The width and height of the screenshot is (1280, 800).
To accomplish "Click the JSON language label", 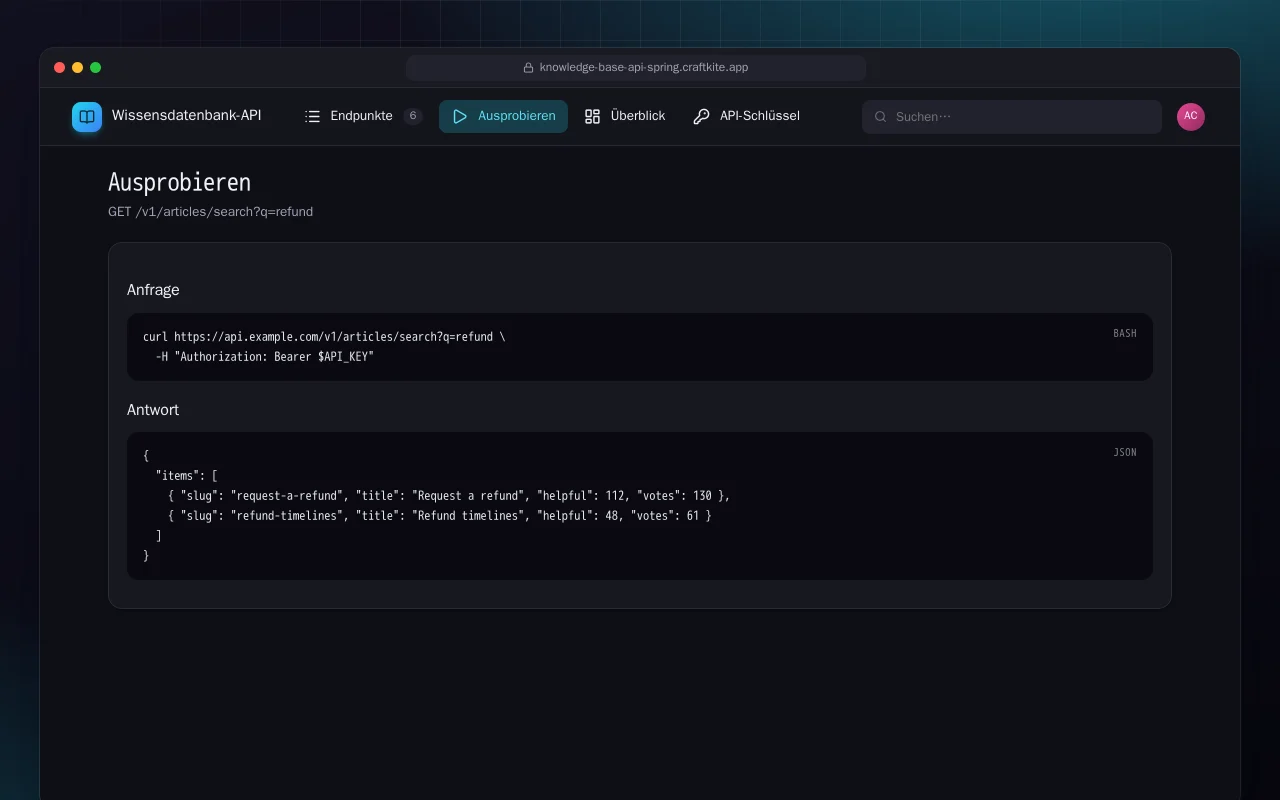I will point(1125,452).
